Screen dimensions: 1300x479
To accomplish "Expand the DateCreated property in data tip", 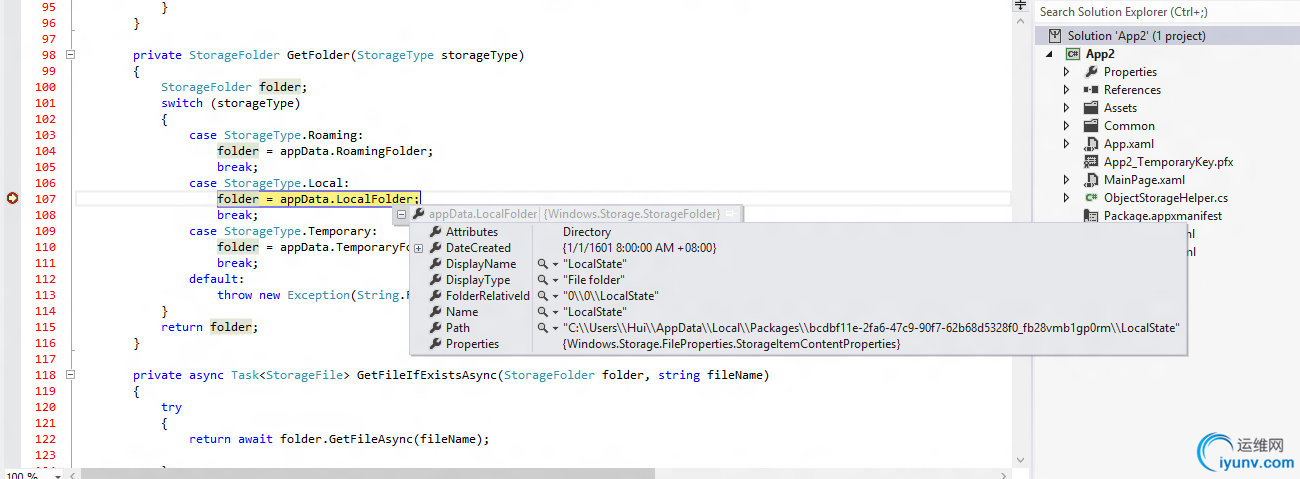I will [419, 248].
